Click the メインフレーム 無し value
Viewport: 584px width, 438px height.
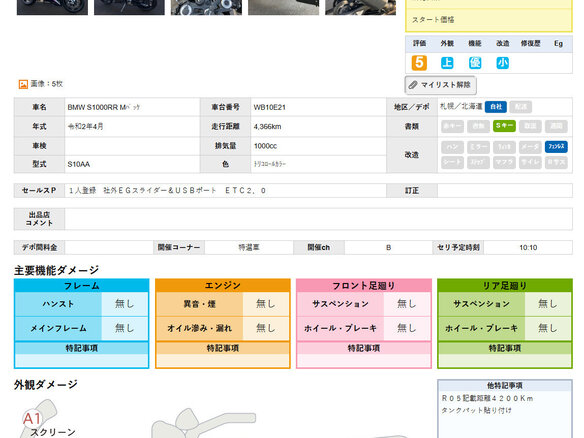tap(124, 328)
